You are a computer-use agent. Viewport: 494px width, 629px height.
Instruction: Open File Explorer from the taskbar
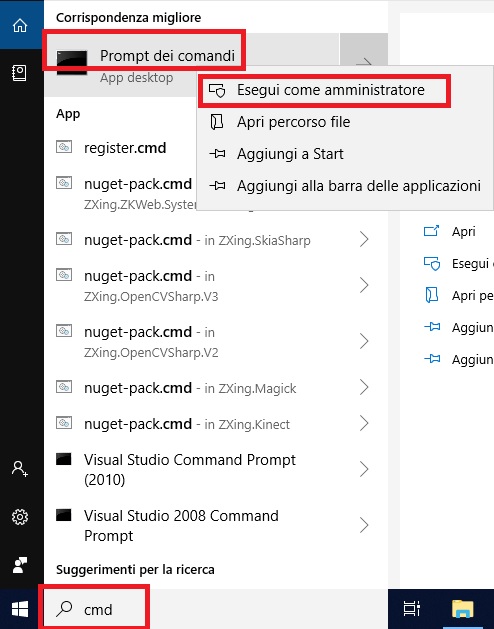[x=462, y=609]
